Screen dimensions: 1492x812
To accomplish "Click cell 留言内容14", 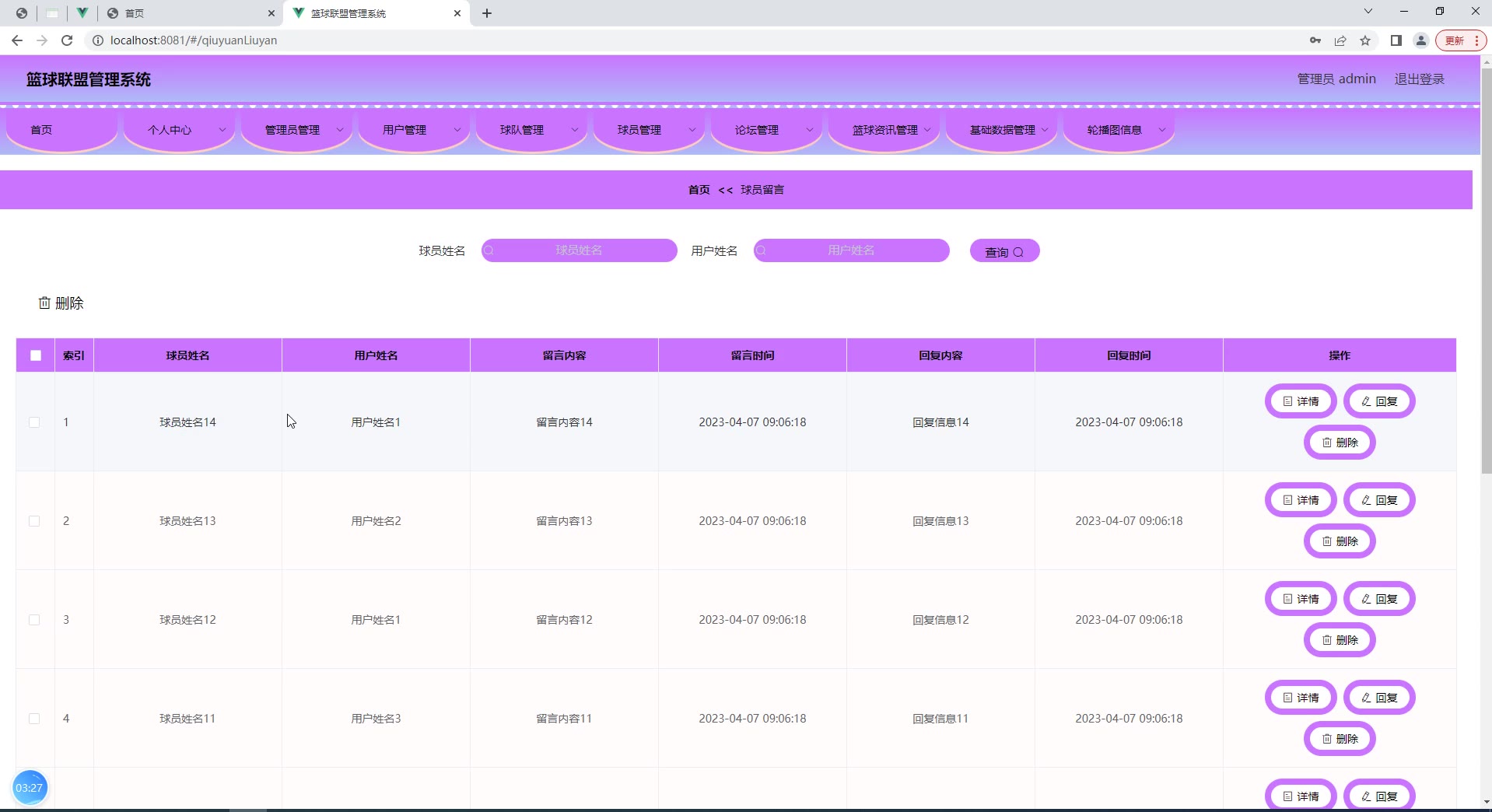I will click(x=564, y=422).
